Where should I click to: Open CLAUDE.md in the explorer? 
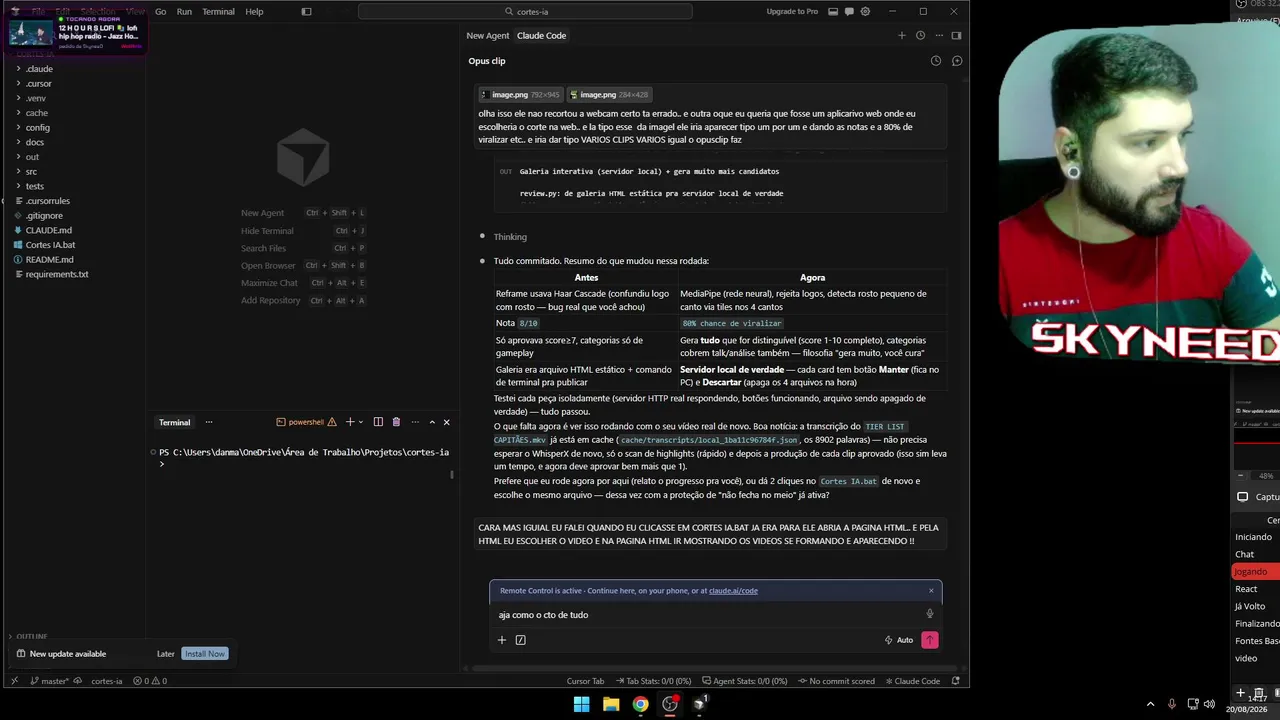coord(48,230)
